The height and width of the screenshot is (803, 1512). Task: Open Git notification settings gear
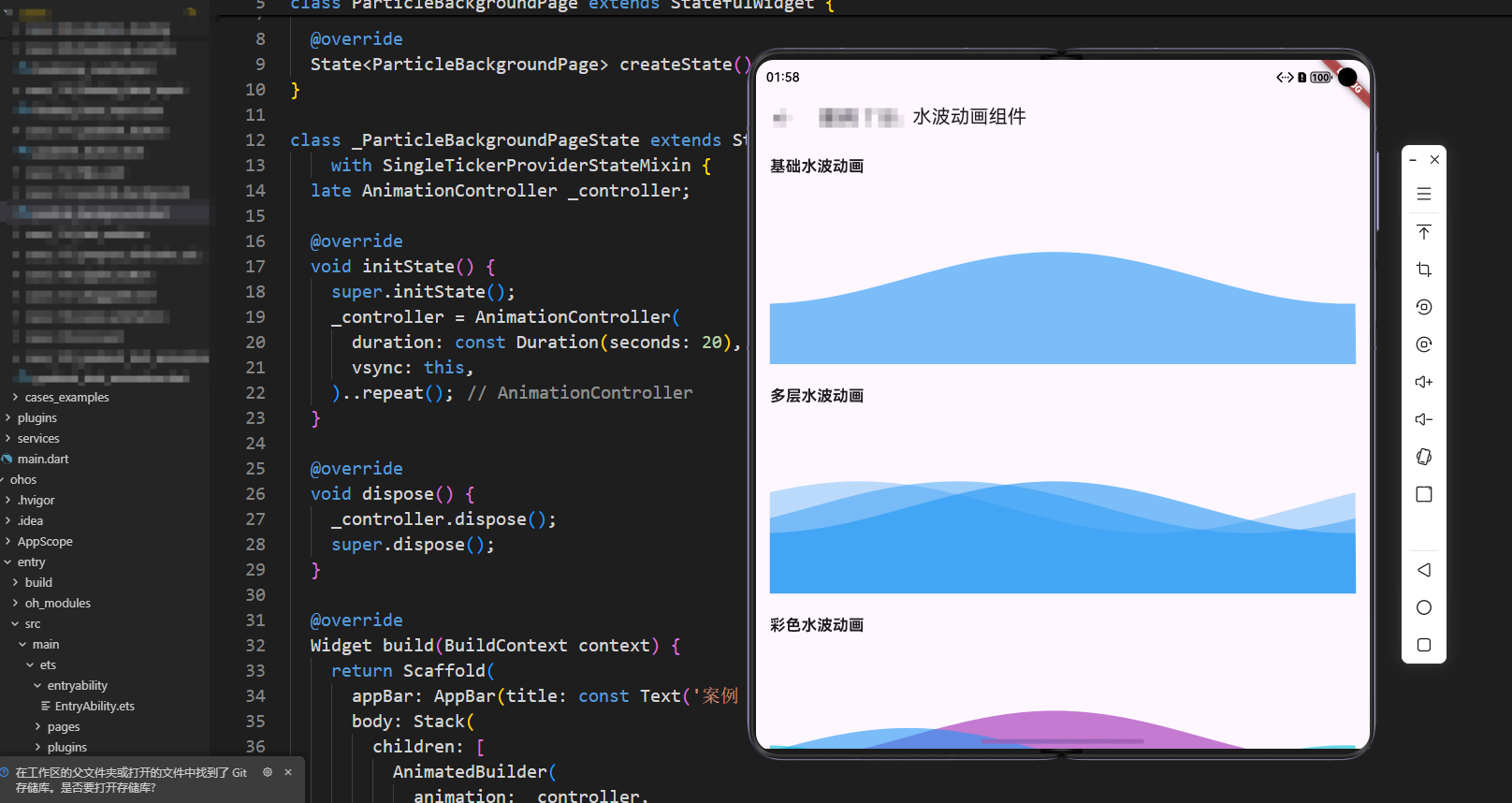tap(268, 772)
